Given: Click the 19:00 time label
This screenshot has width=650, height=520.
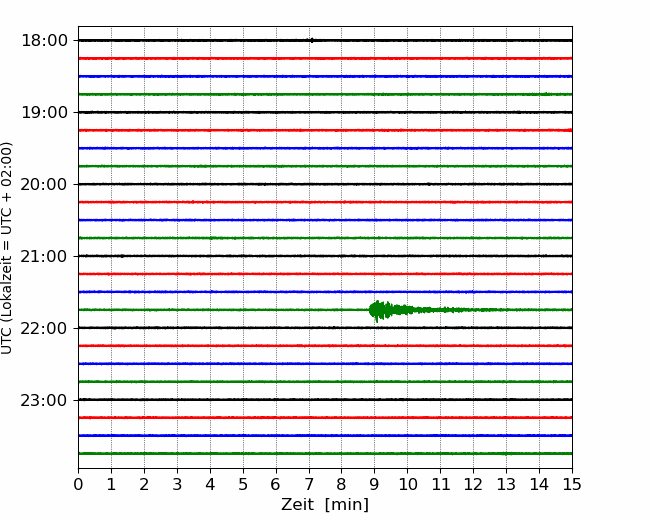Looking at the screenshot, I should click(x=44, y=112).
